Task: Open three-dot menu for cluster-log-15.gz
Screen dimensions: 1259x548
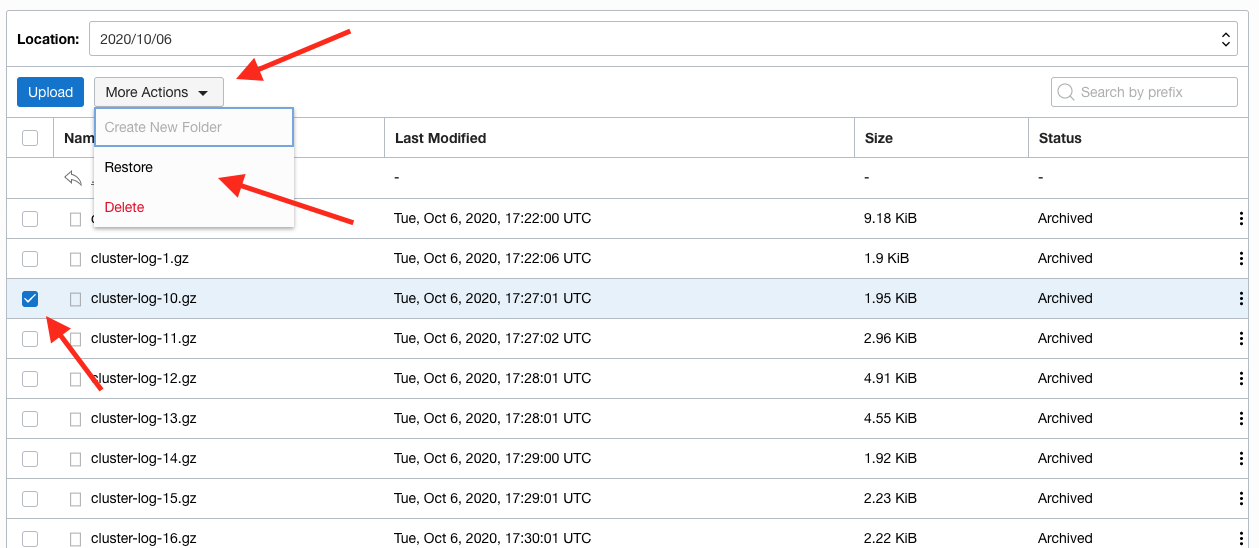Action: (1241, 498)
